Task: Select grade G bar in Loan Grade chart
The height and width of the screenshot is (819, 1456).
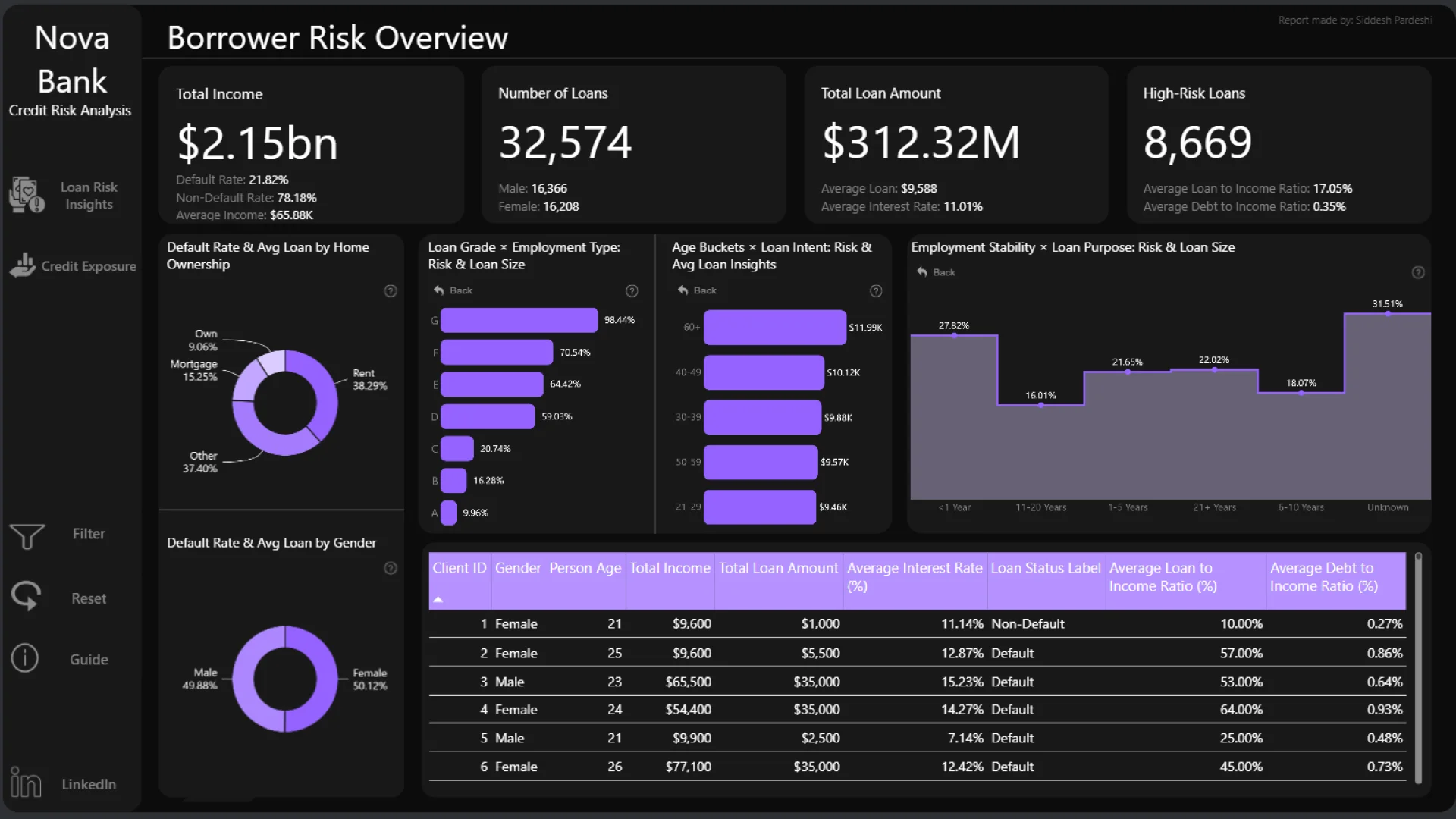Action: pos(519,321)
